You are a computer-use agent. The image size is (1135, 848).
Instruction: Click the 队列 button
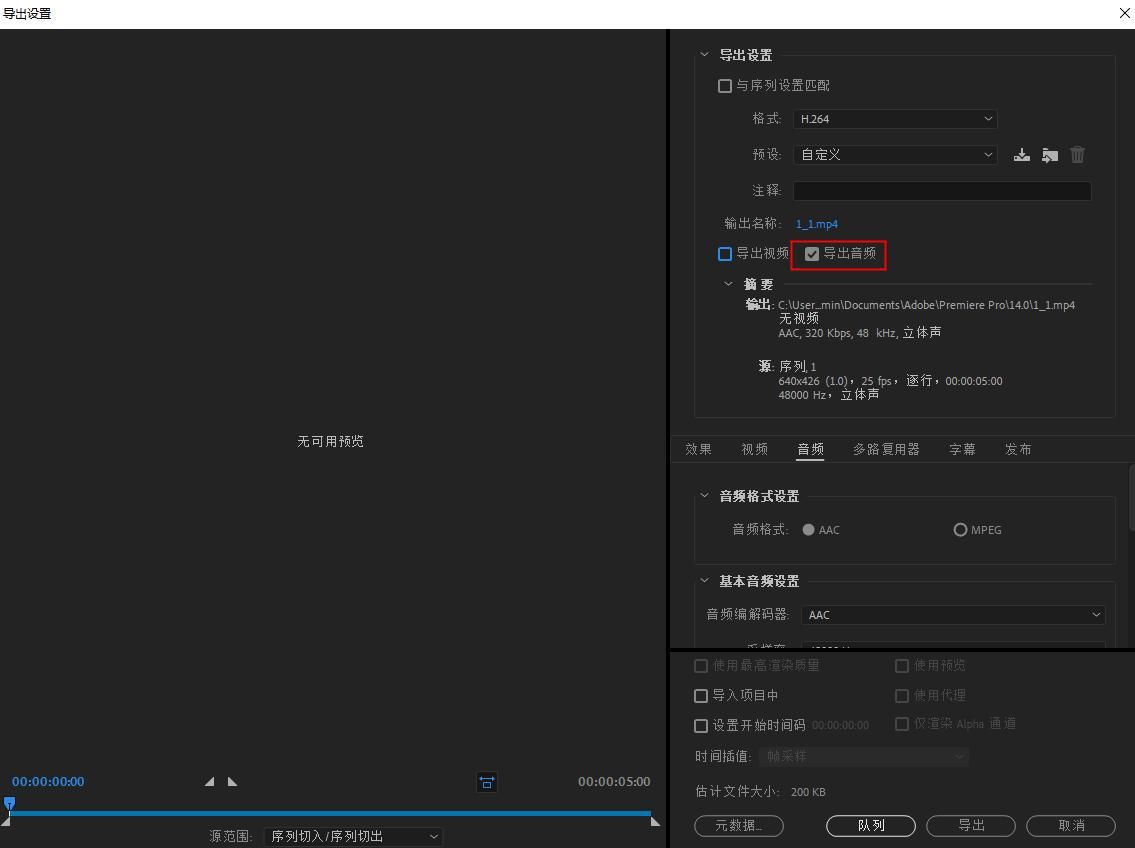pyautogui.click(x=871, y=826)
